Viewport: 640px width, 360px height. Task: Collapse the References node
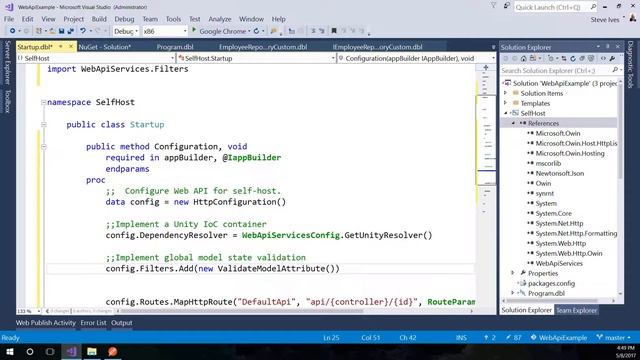point(513,123)
